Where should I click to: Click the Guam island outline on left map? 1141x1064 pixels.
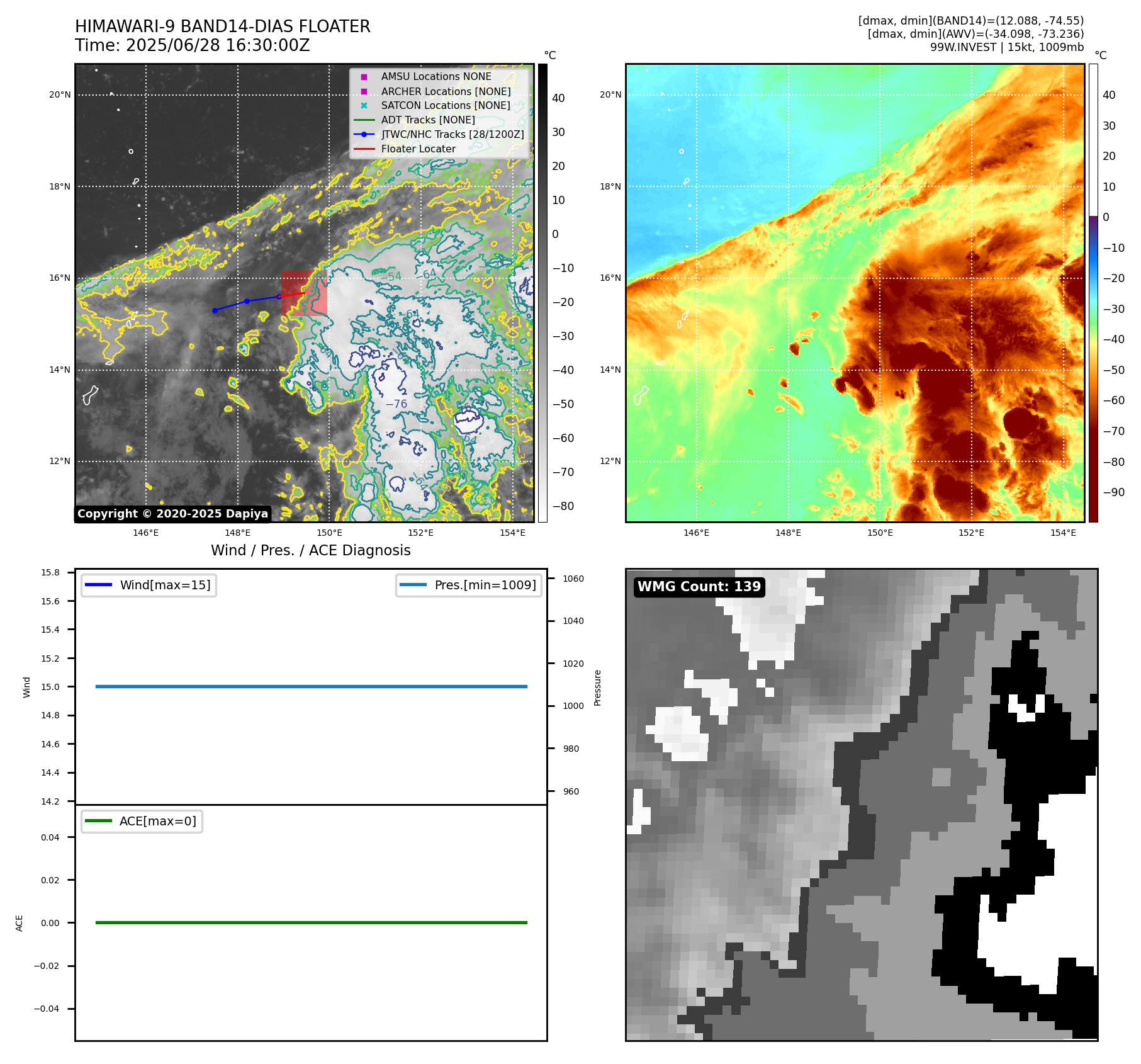click(91, 395)
